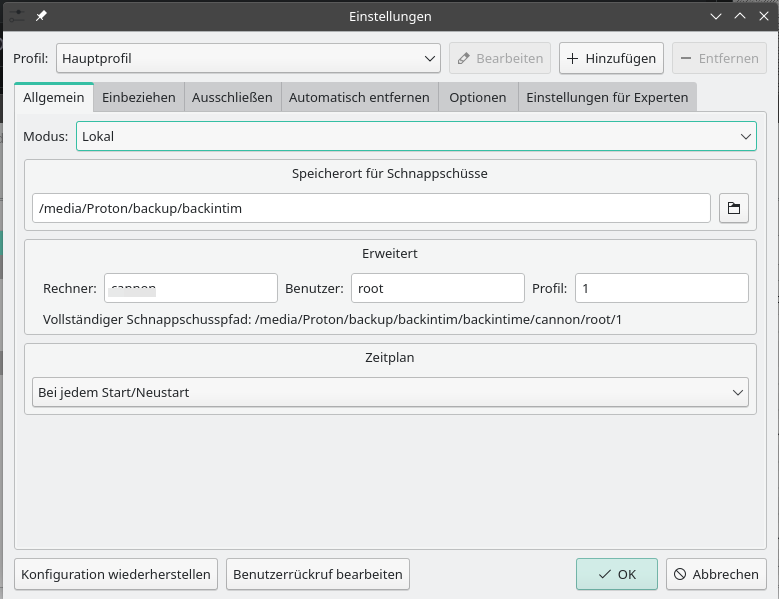Screen dimensions: 779x599
Task: Open Einstellungen für Experten tab
Action: click(606, 97)
